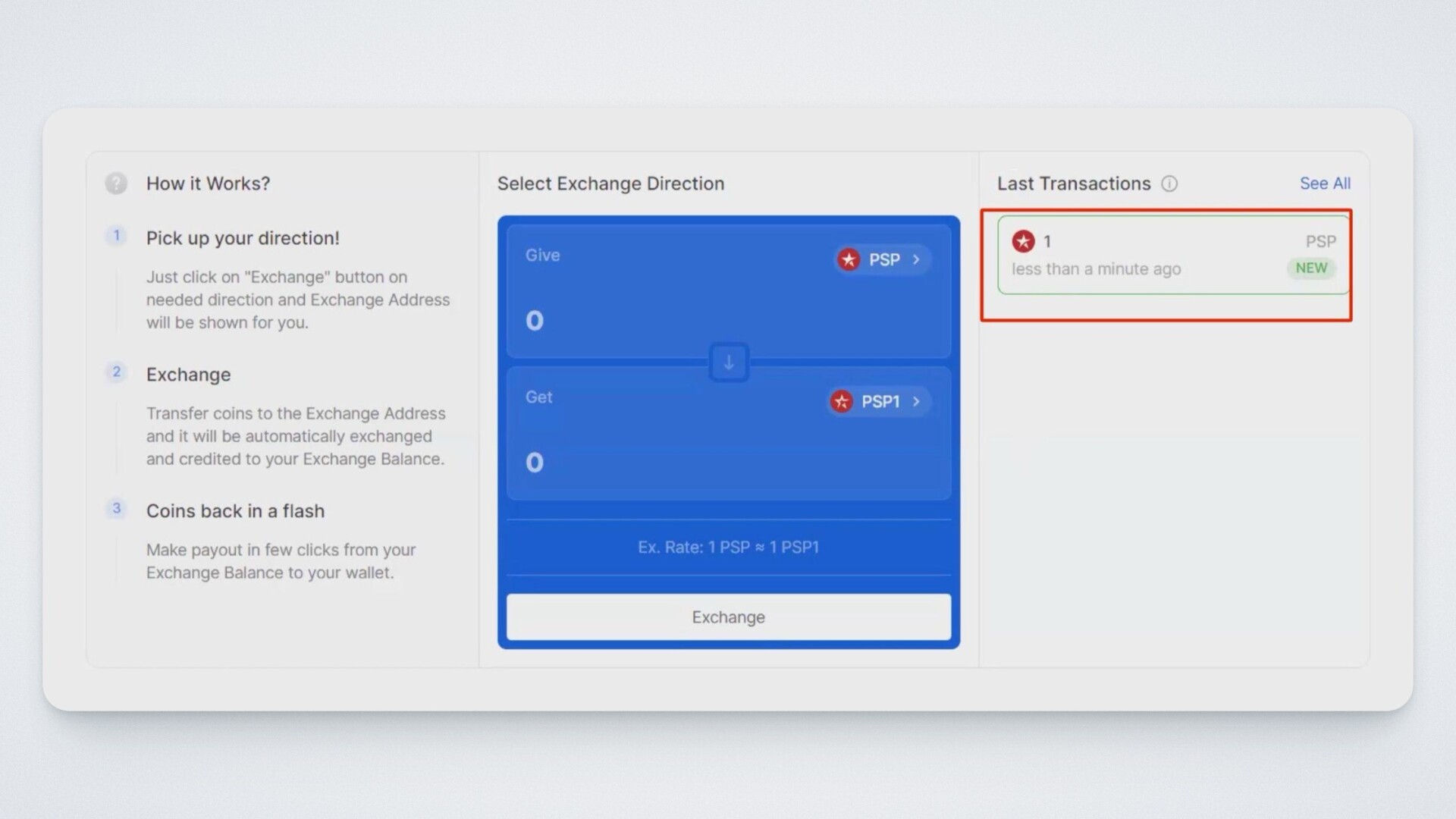Open the See All transactions link

(x=1324, y=184)
